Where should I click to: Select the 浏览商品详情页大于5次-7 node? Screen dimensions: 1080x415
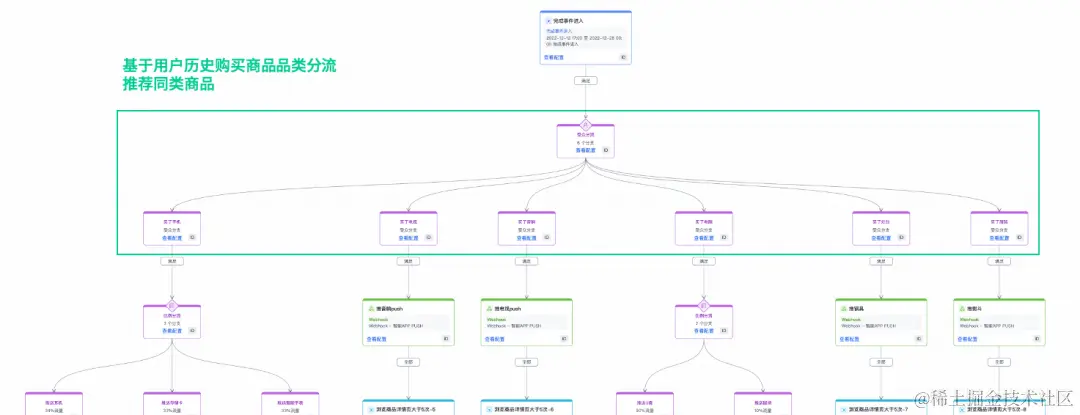[x=881, y=407]
